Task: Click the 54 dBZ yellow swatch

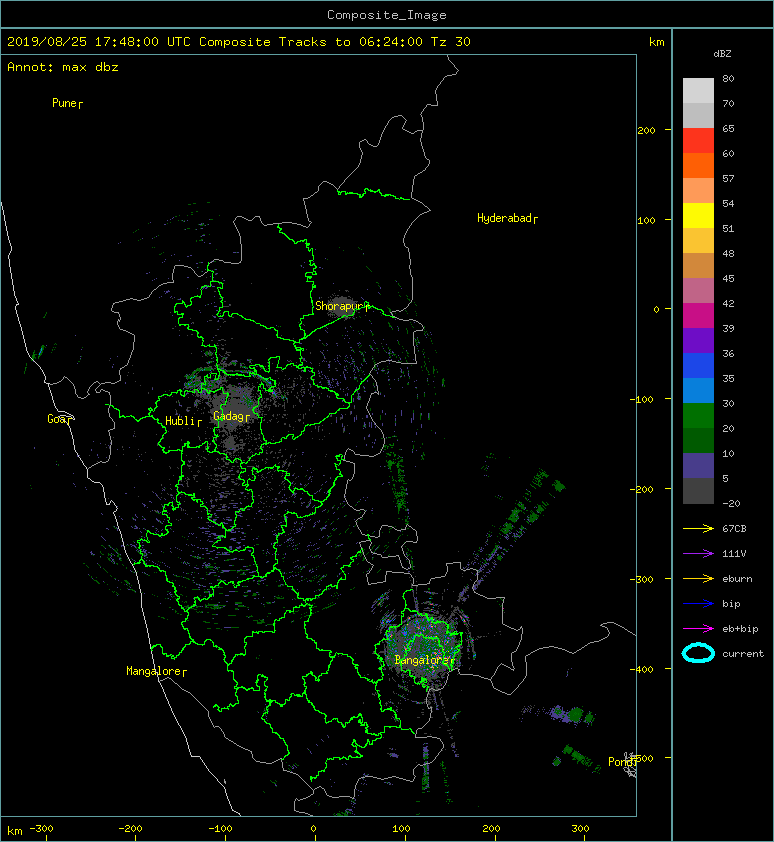Action: (698, 215)
